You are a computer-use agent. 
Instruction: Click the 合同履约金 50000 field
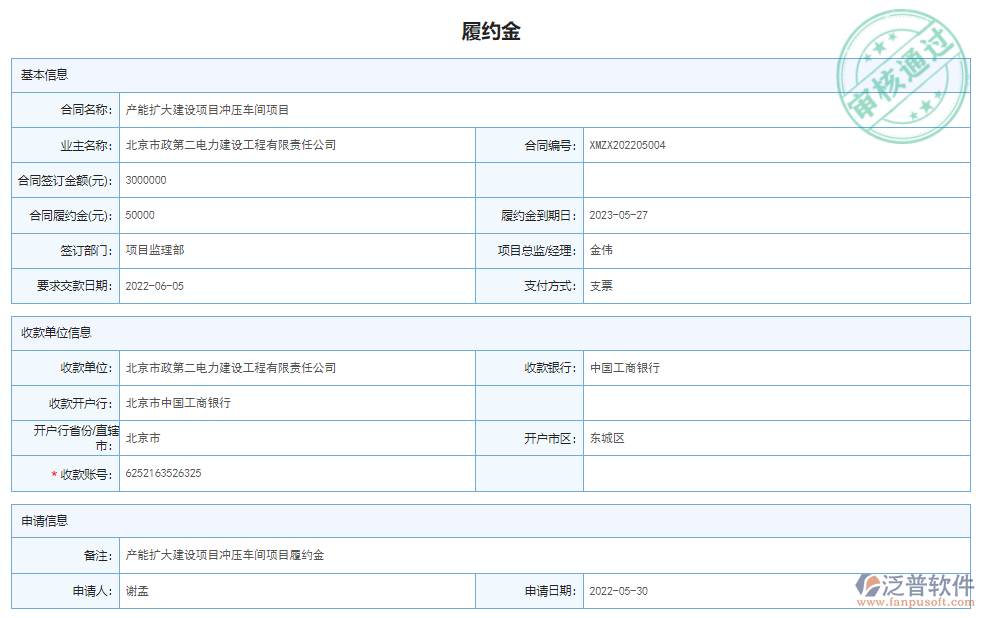pyautogui.click(x=140, y=215)
